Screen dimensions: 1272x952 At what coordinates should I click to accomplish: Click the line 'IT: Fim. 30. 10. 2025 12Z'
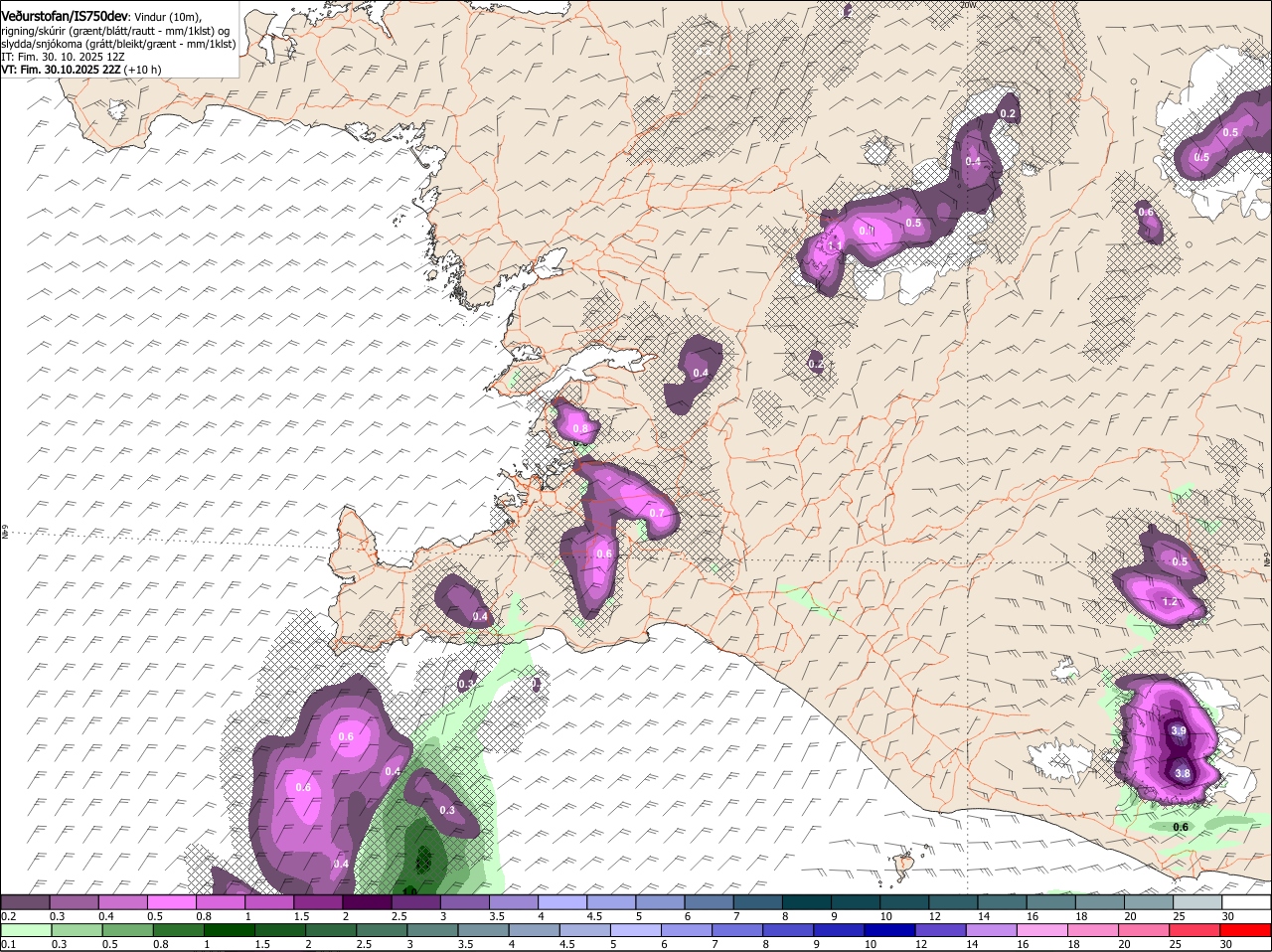(x=63, y=57)
